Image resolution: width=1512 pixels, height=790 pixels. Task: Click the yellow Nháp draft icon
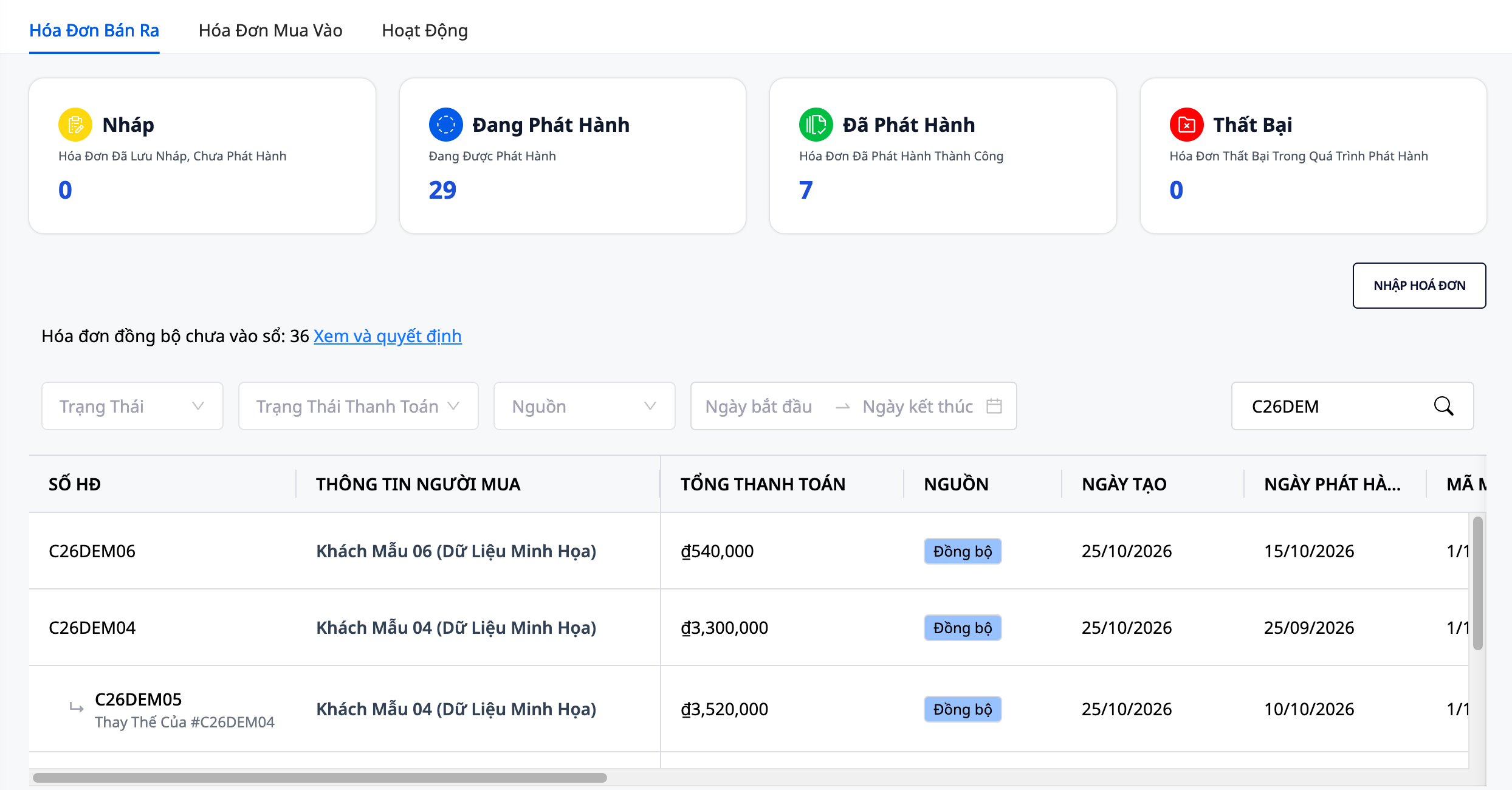[x=75, y=125]
